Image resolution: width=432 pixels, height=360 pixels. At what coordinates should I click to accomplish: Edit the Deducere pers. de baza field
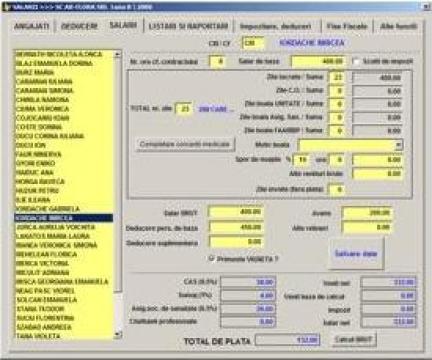(236, 227)
